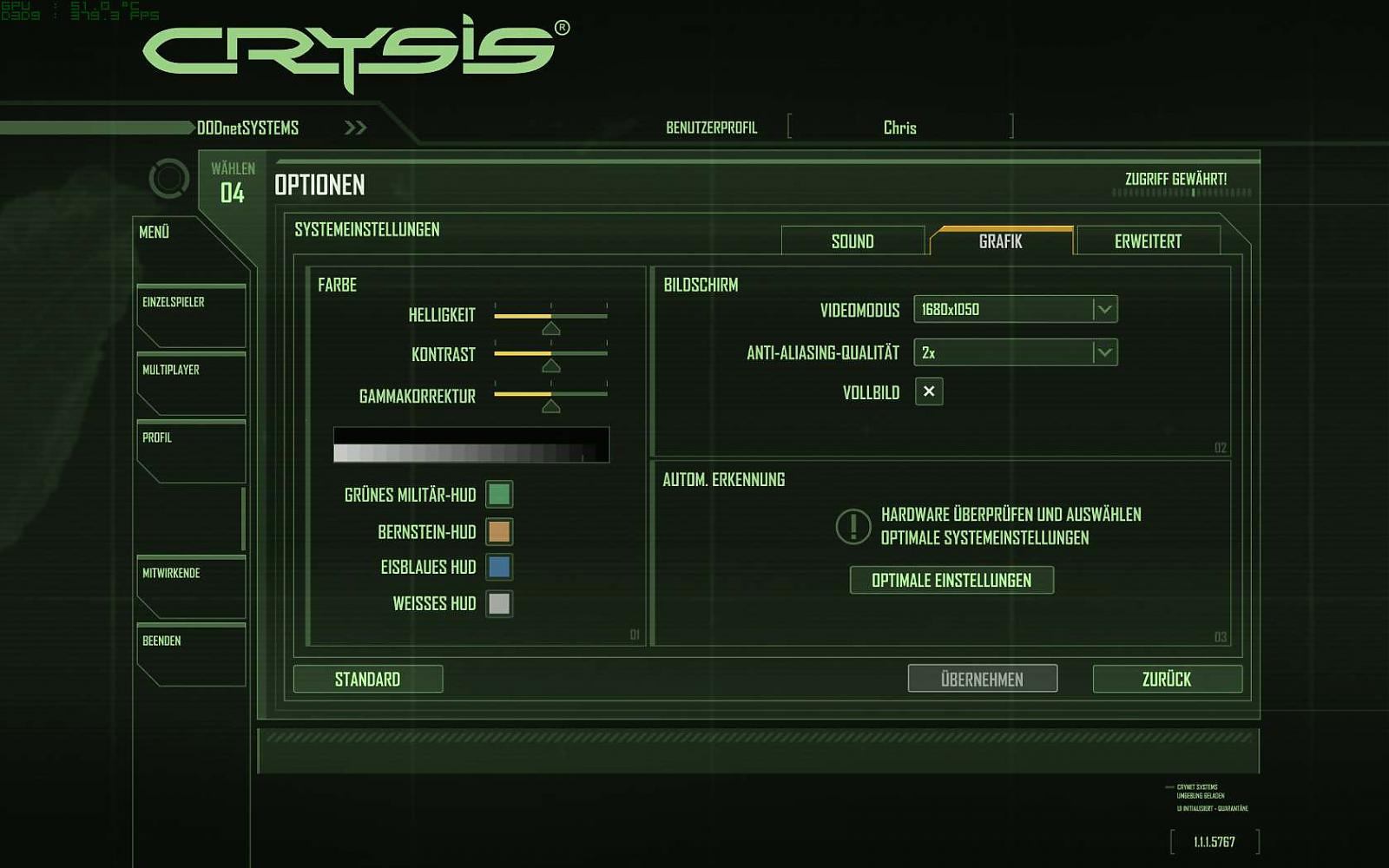
Task: Click the Kontrast slider handle
Action: [x=550, y=366]
